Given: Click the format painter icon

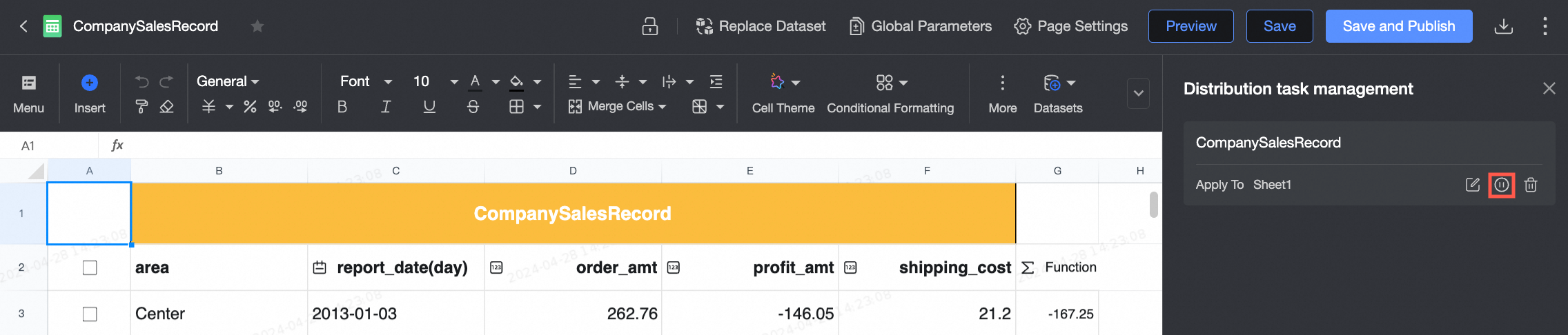Looking at the screenshot, I should (141, 107).
